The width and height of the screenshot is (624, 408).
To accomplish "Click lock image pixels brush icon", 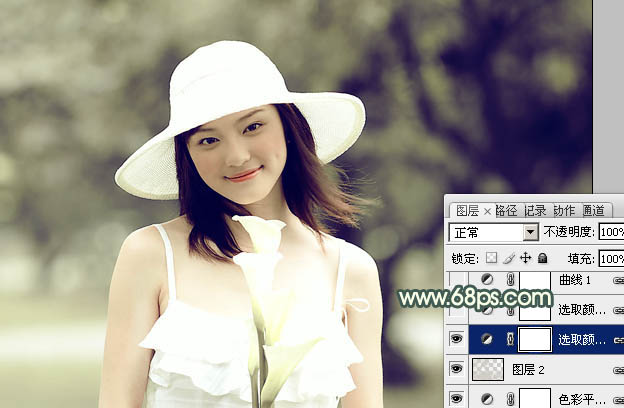I will (x=508, y=258).
